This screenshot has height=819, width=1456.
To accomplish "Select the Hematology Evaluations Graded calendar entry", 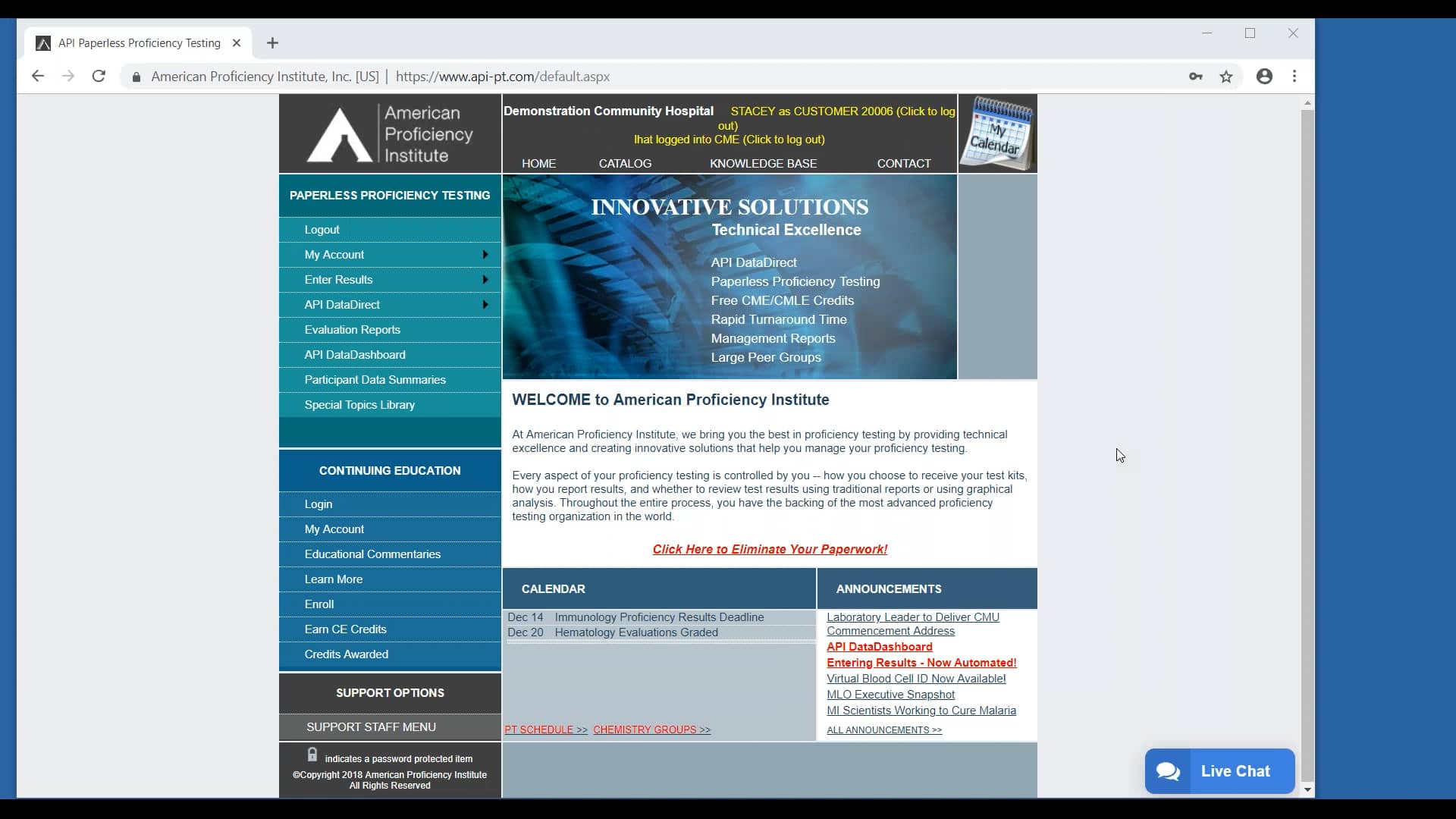I will click(635, 632).
